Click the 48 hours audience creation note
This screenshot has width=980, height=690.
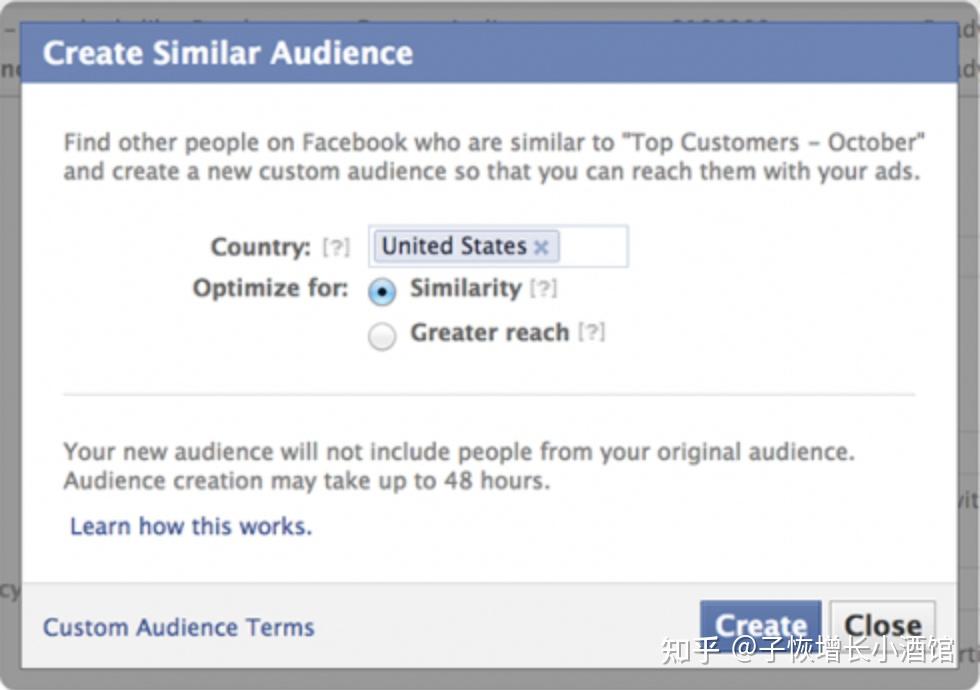(x=307, y=481)
